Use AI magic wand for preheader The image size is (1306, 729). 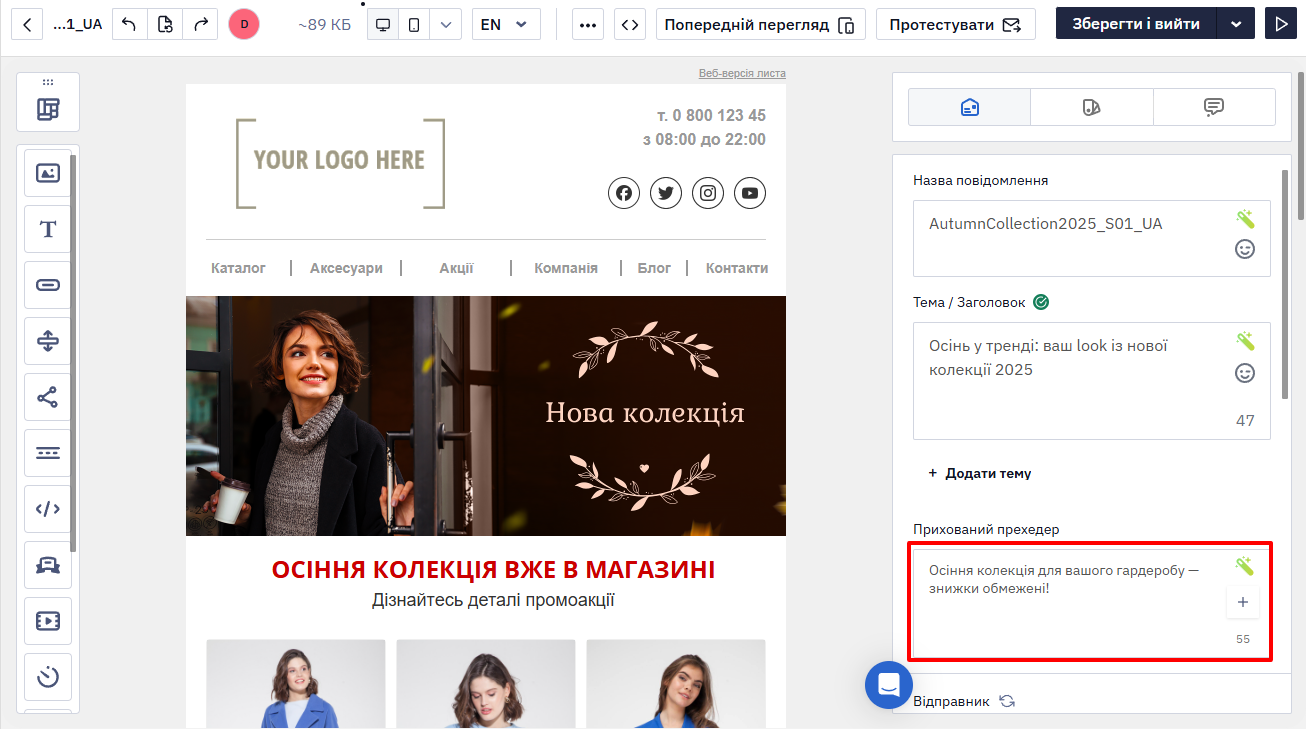[x=1245, y=566]
